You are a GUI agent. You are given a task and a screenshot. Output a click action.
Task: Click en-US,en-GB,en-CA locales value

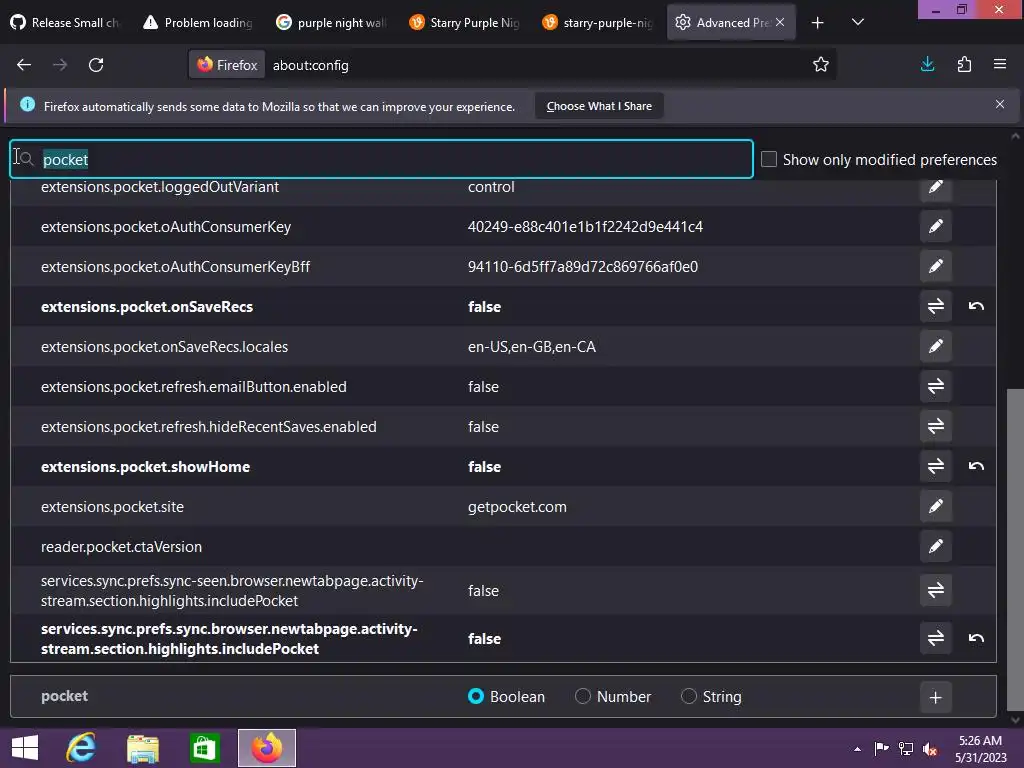[532, 347]
